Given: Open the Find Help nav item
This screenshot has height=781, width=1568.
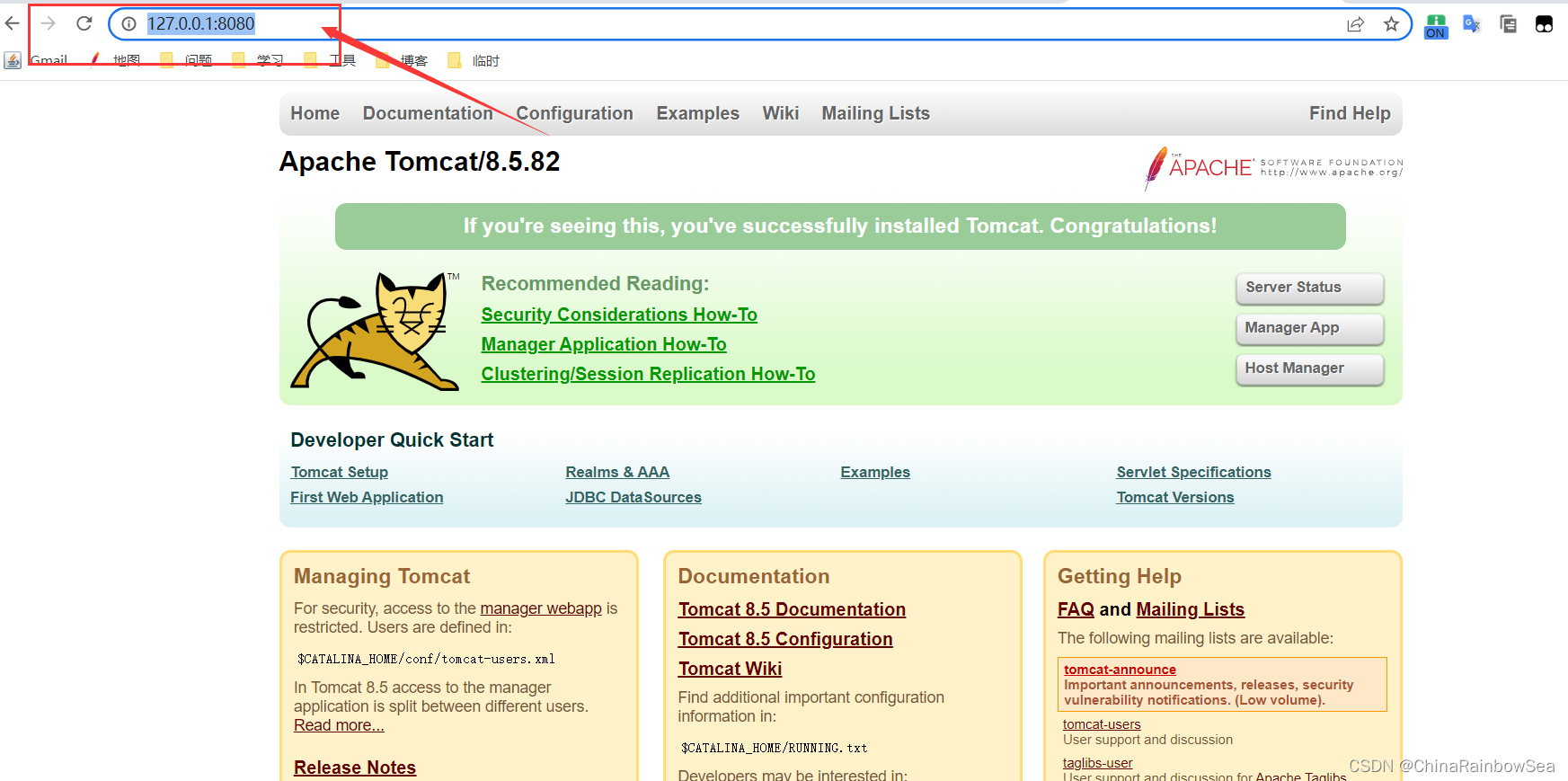Looking at the screenshot, I should pos(1350,113).
